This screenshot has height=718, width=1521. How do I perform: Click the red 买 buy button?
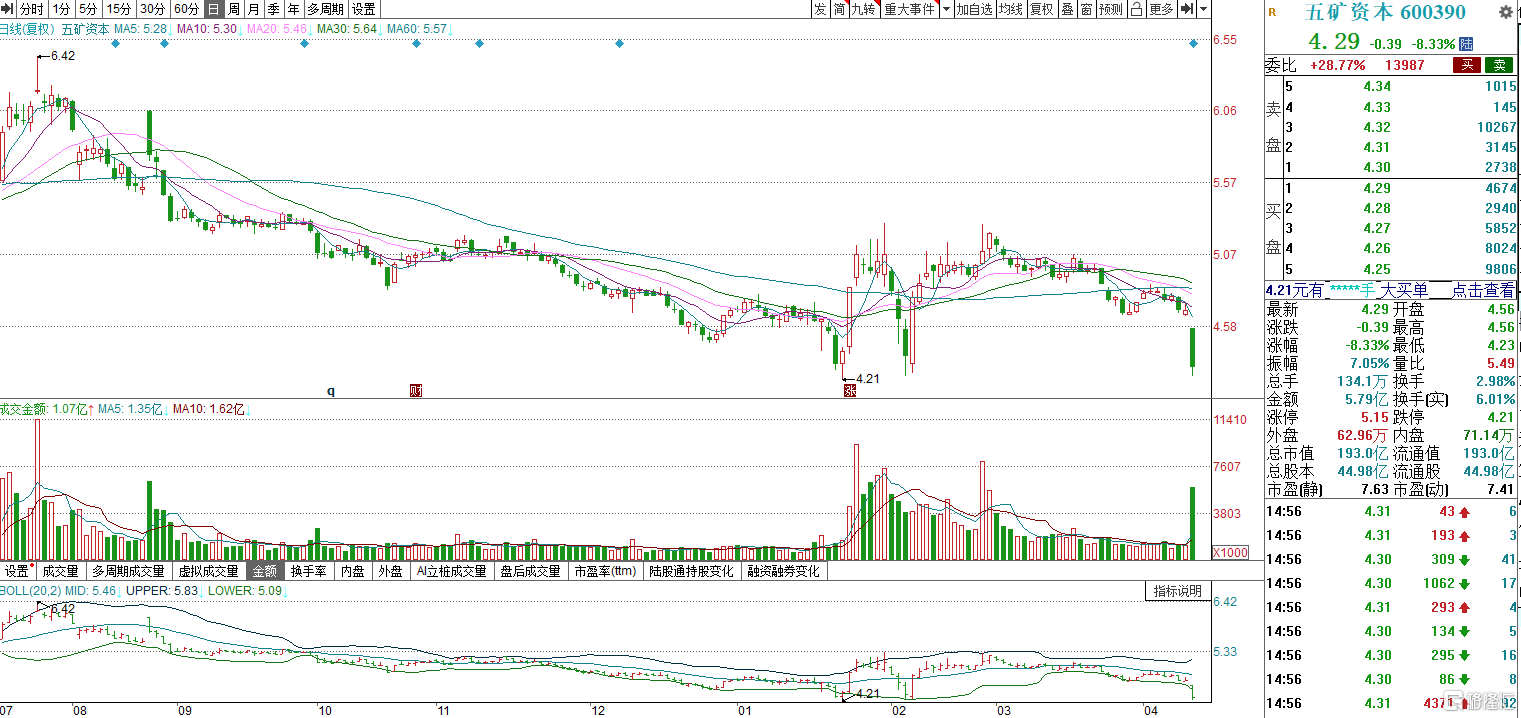point(1466,65)
